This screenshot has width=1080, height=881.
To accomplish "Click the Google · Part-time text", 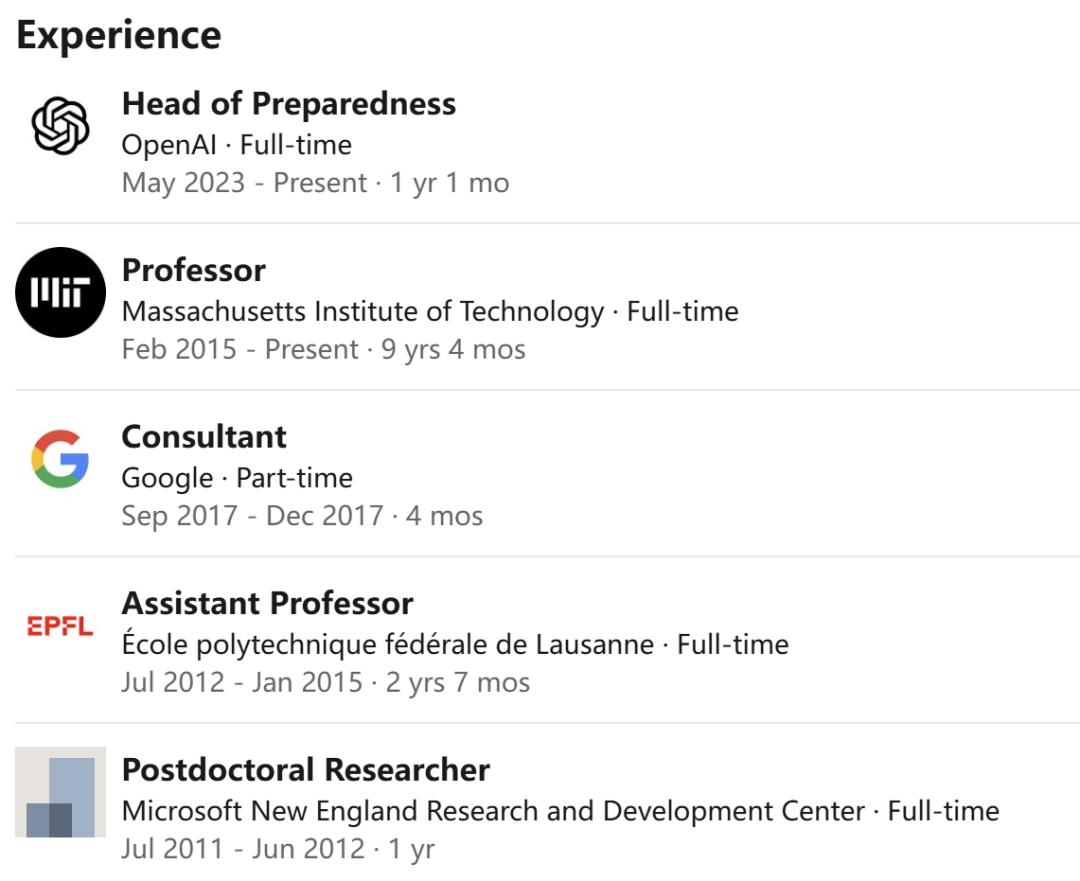I will [x=237, y=479].
